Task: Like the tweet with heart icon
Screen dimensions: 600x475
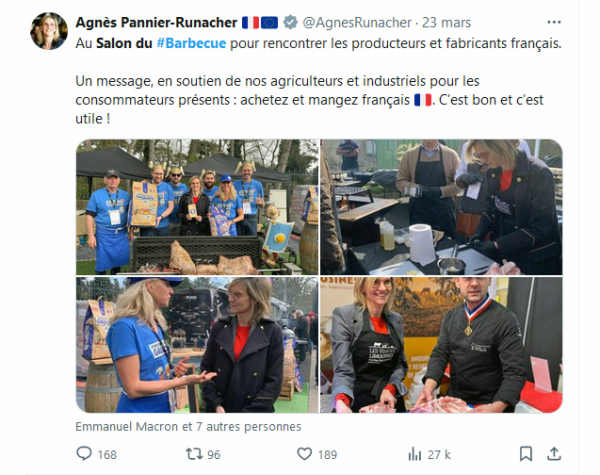Action: click(x=305, y=454)
